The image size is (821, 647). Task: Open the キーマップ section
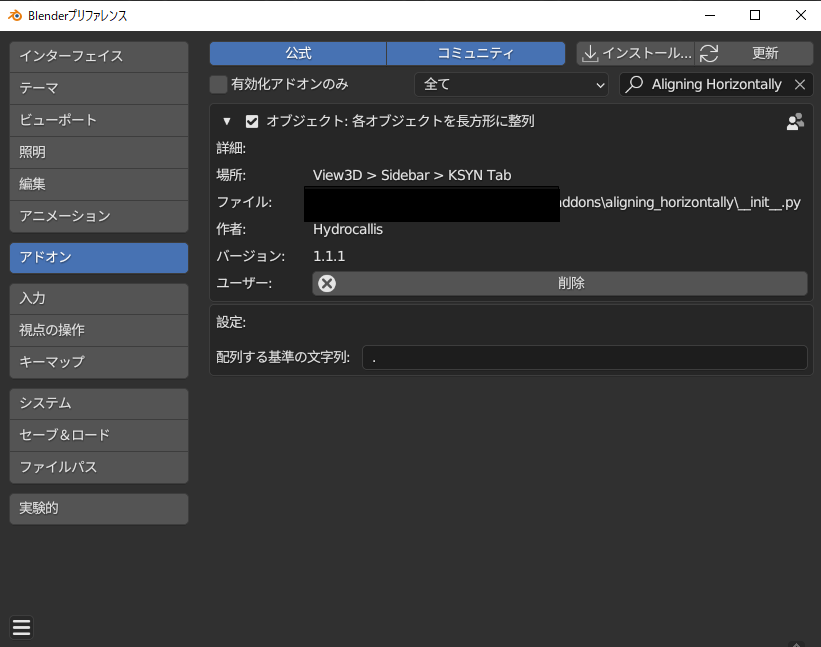(99, 362)
